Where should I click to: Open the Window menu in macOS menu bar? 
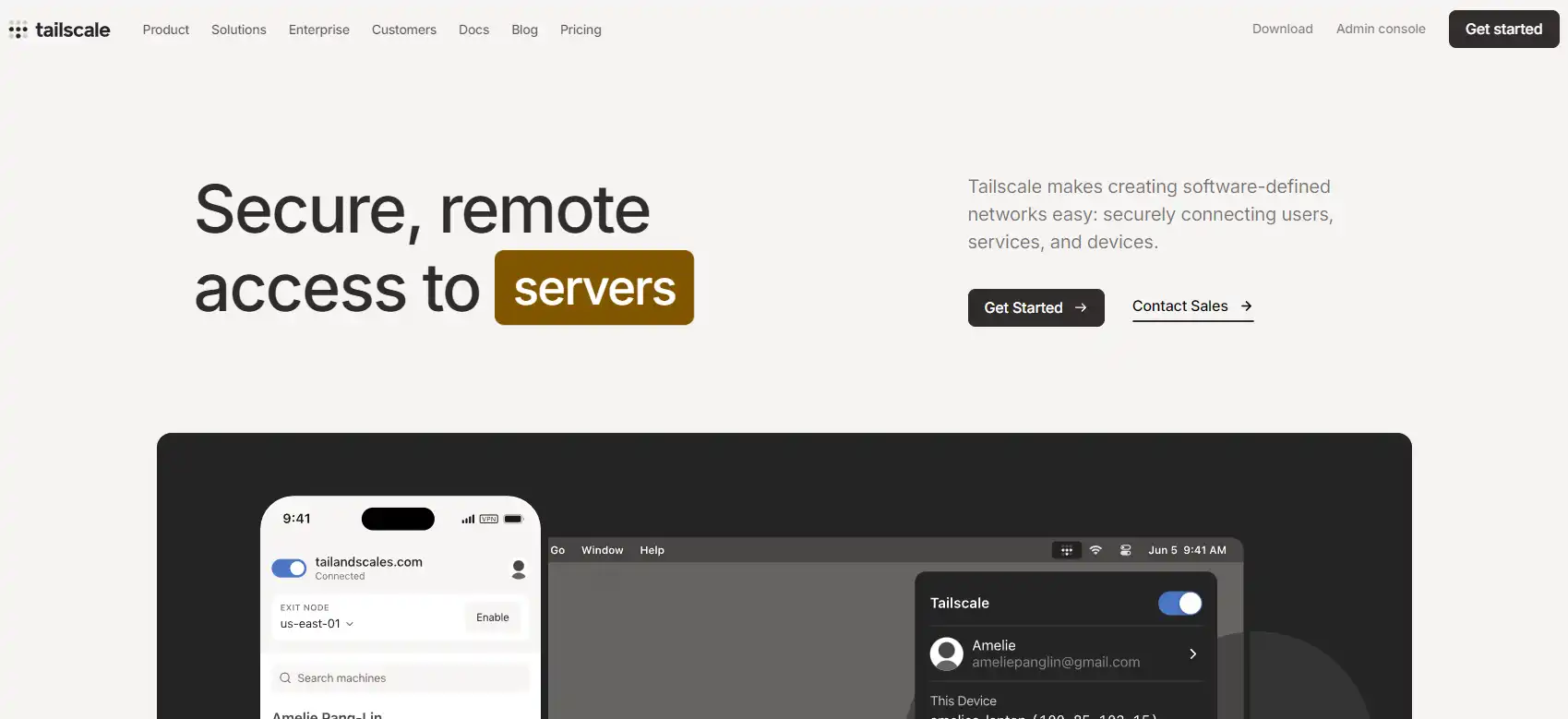point(603,550)
